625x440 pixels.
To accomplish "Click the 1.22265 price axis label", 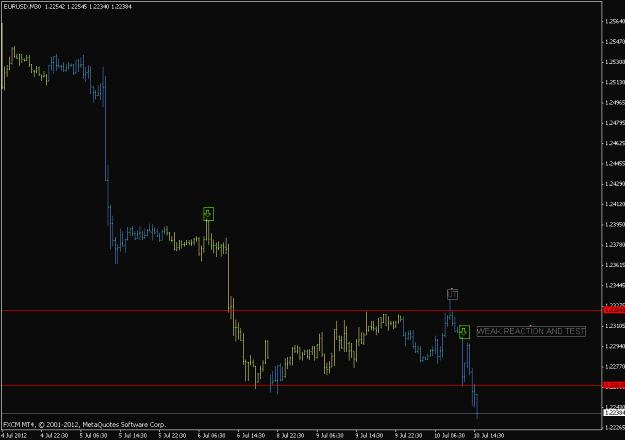I will [x=615, y=428].
